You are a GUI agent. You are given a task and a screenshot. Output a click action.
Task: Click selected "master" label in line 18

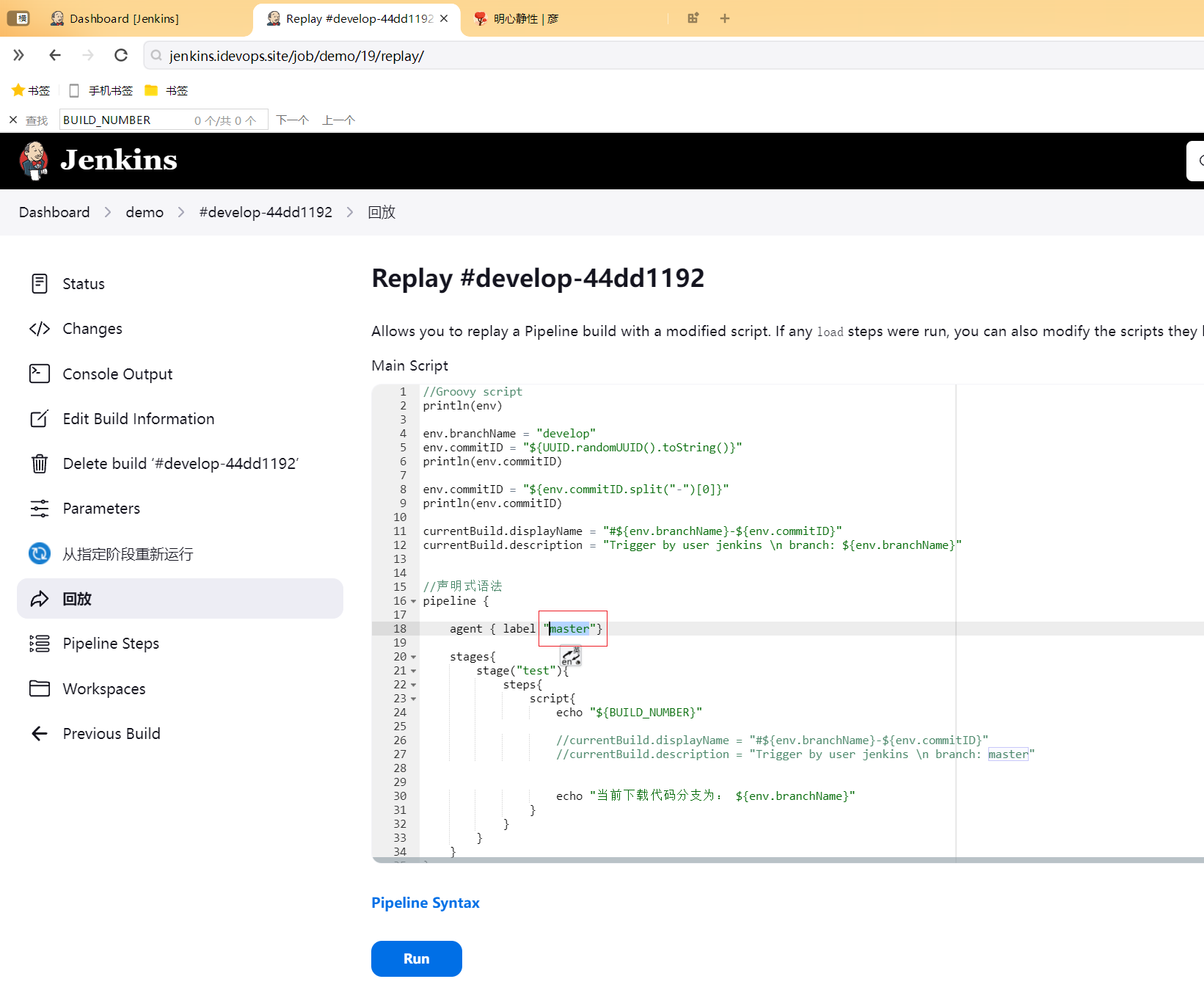pyautogui.click(x=569, y=629)
